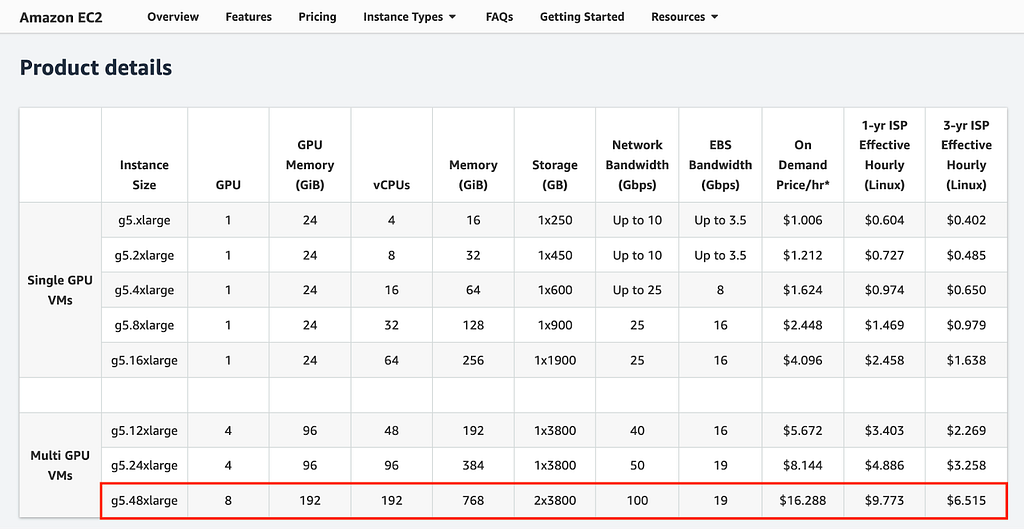The image size is (1024, 529).
Task: Click the 384 memory value
Action: coord(473,466)
